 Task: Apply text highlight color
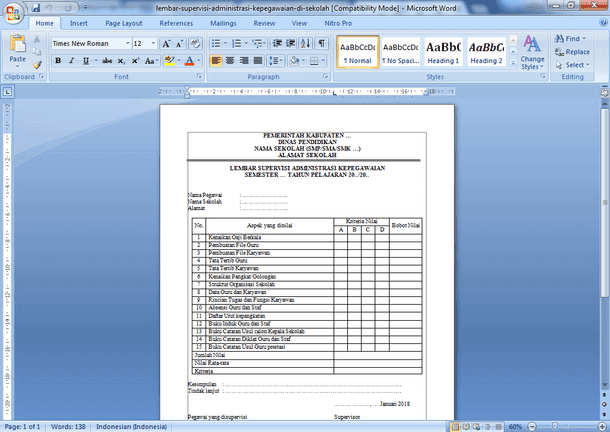pyautogui.click(x=169, y=61)
